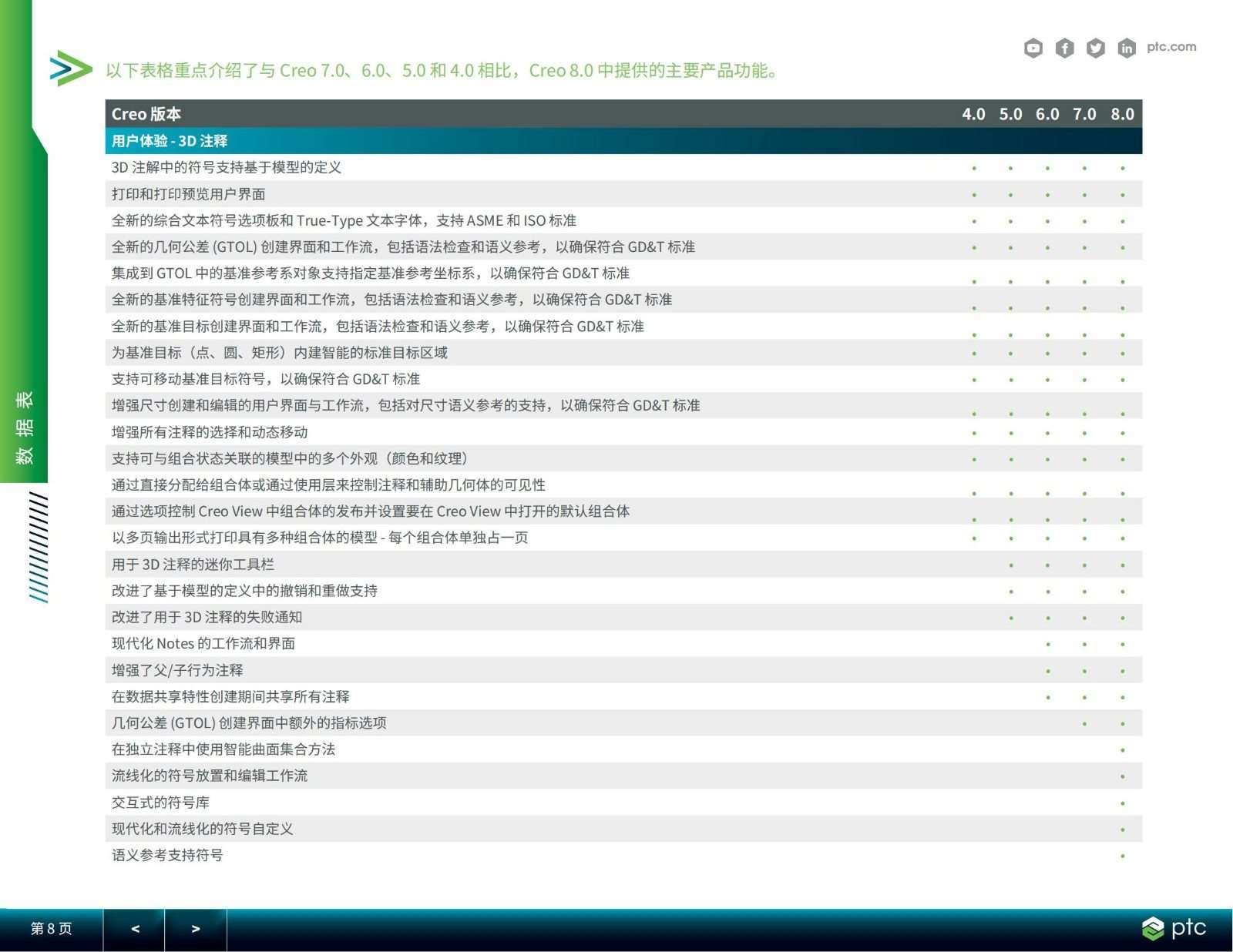Select row 增强了父/子行为注释
This screenshot has width=1233, height=952.
pyautogui.click(x=623, y=669)
